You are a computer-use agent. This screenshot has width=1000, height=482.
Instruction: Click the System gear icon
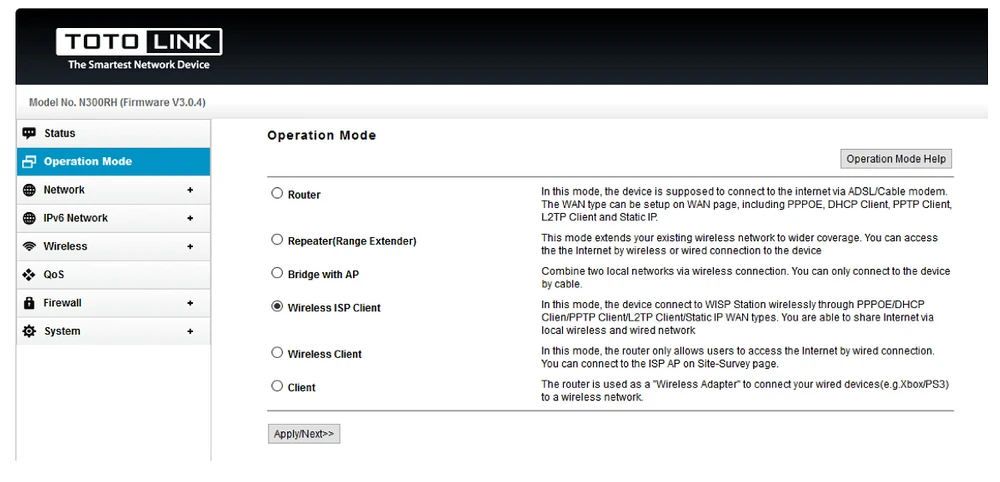tap(29, 331)
